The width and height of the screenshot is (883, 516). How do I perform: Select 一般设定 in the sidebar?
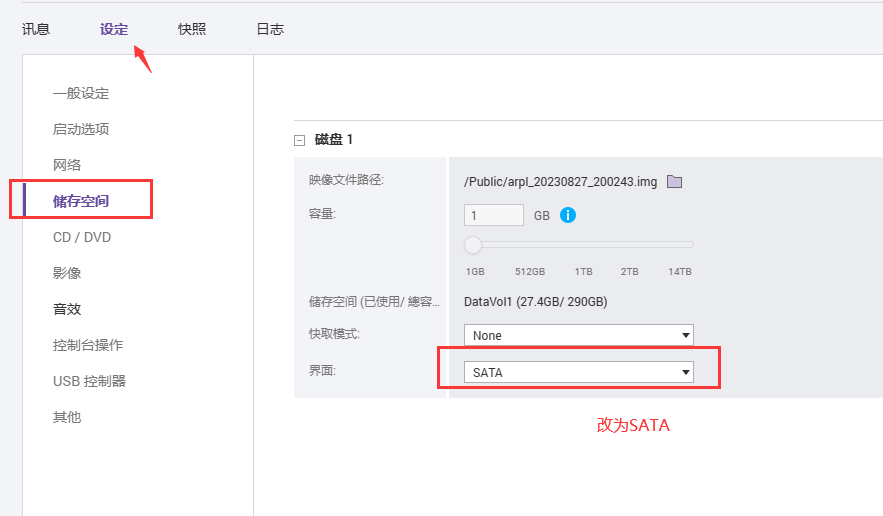coord(81,93)
